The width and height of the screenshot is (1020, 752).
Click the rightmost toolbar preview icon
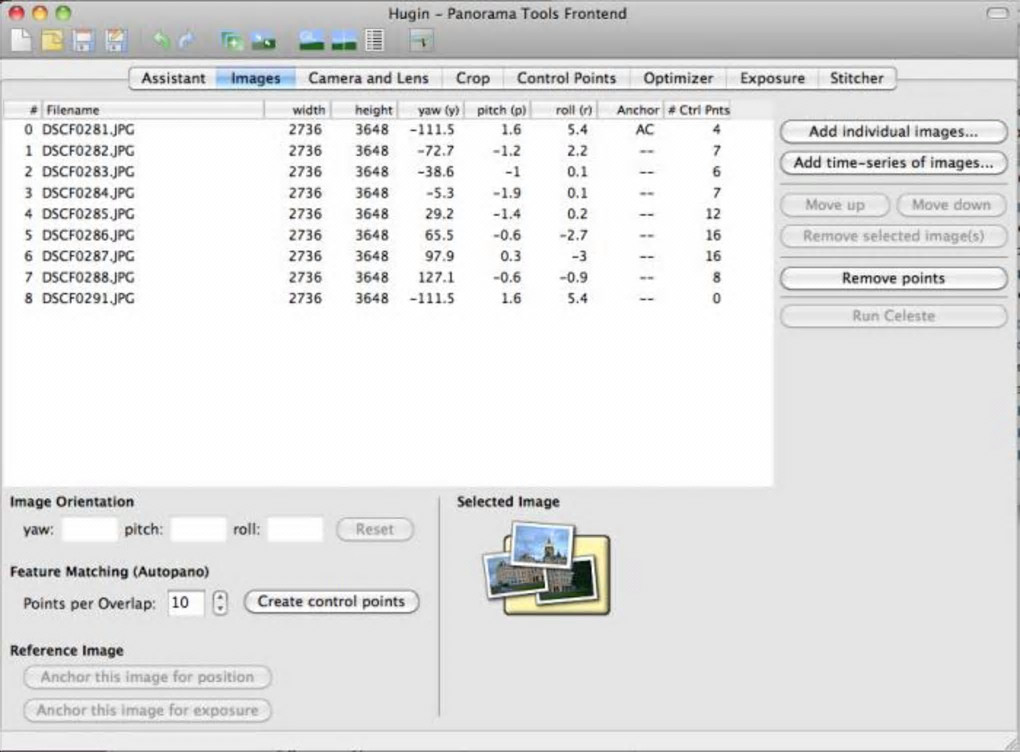421,41
